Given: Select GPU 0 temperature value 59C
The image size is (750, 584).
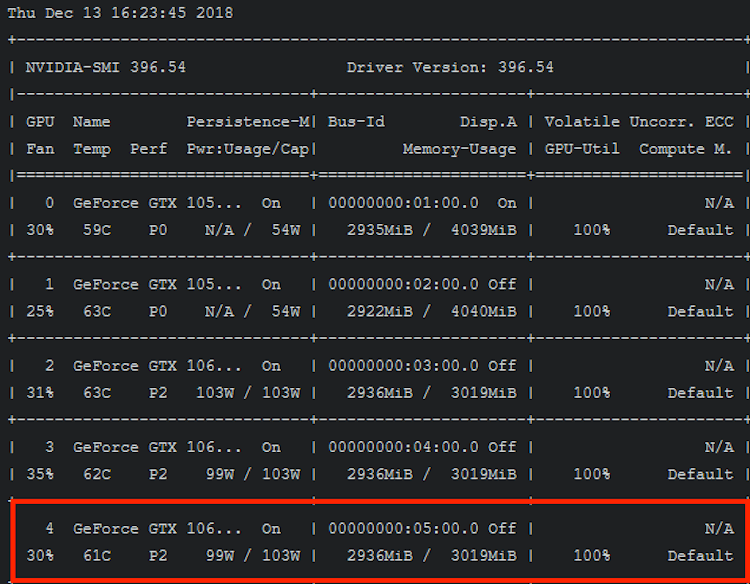Looking at the screenshot, I should pyautogui.click(x=96, y=230).
